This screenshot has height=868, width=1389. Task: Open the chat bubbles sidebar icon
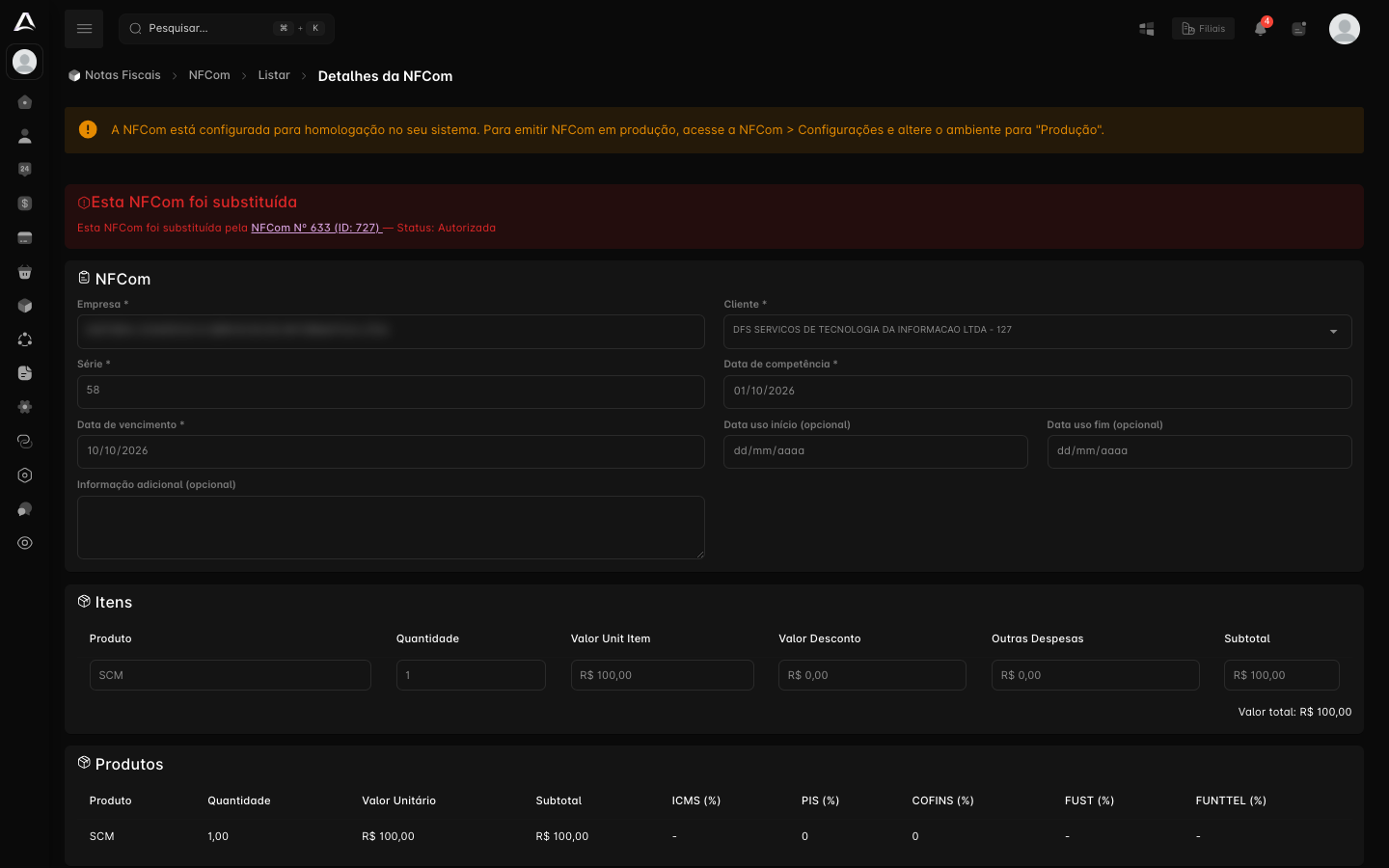(x=25, y=509)
